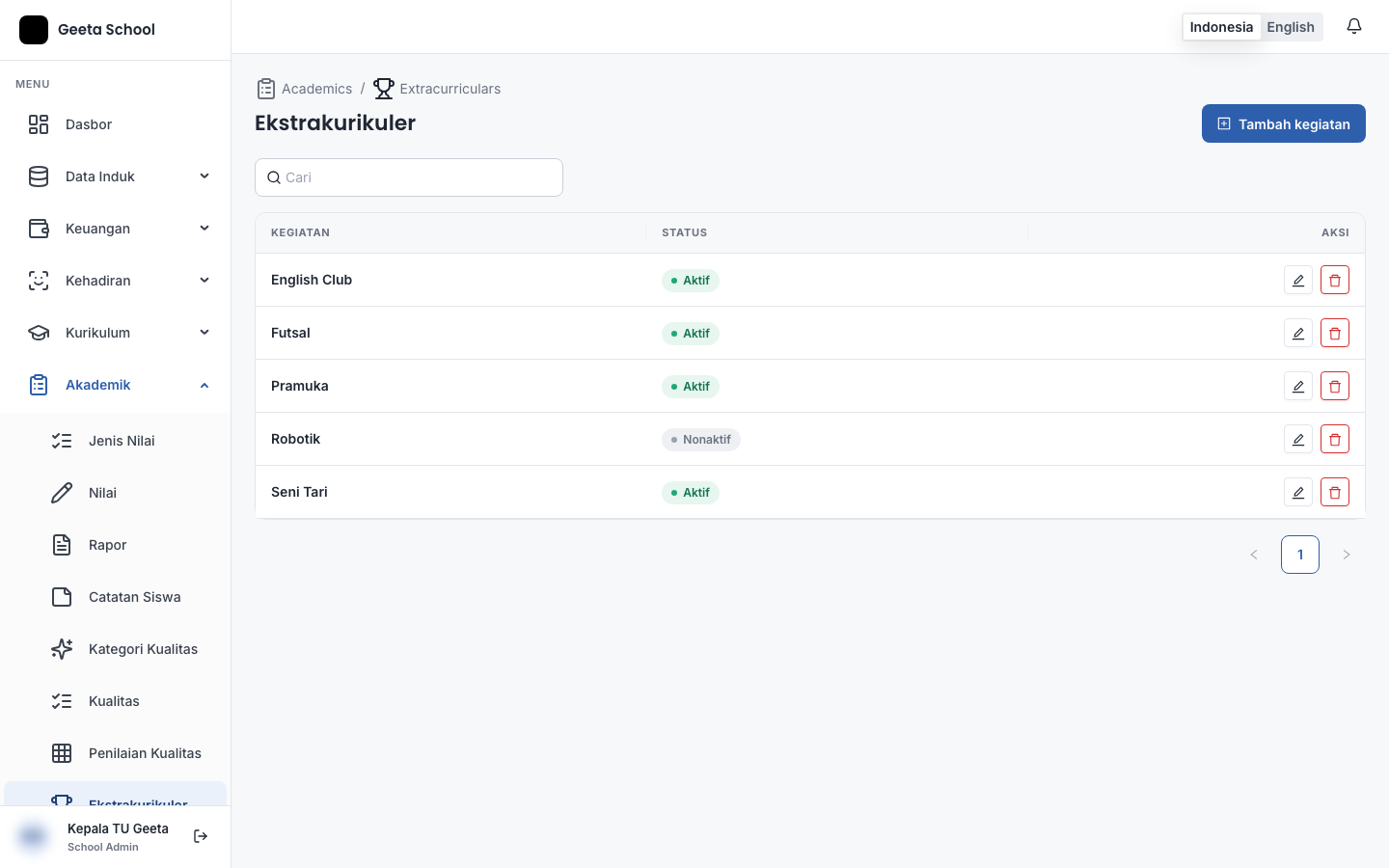Click the Nonaktif status badge for Robotik
Viewport: 1389px width, 868px height.
click(x=701, y=439)
